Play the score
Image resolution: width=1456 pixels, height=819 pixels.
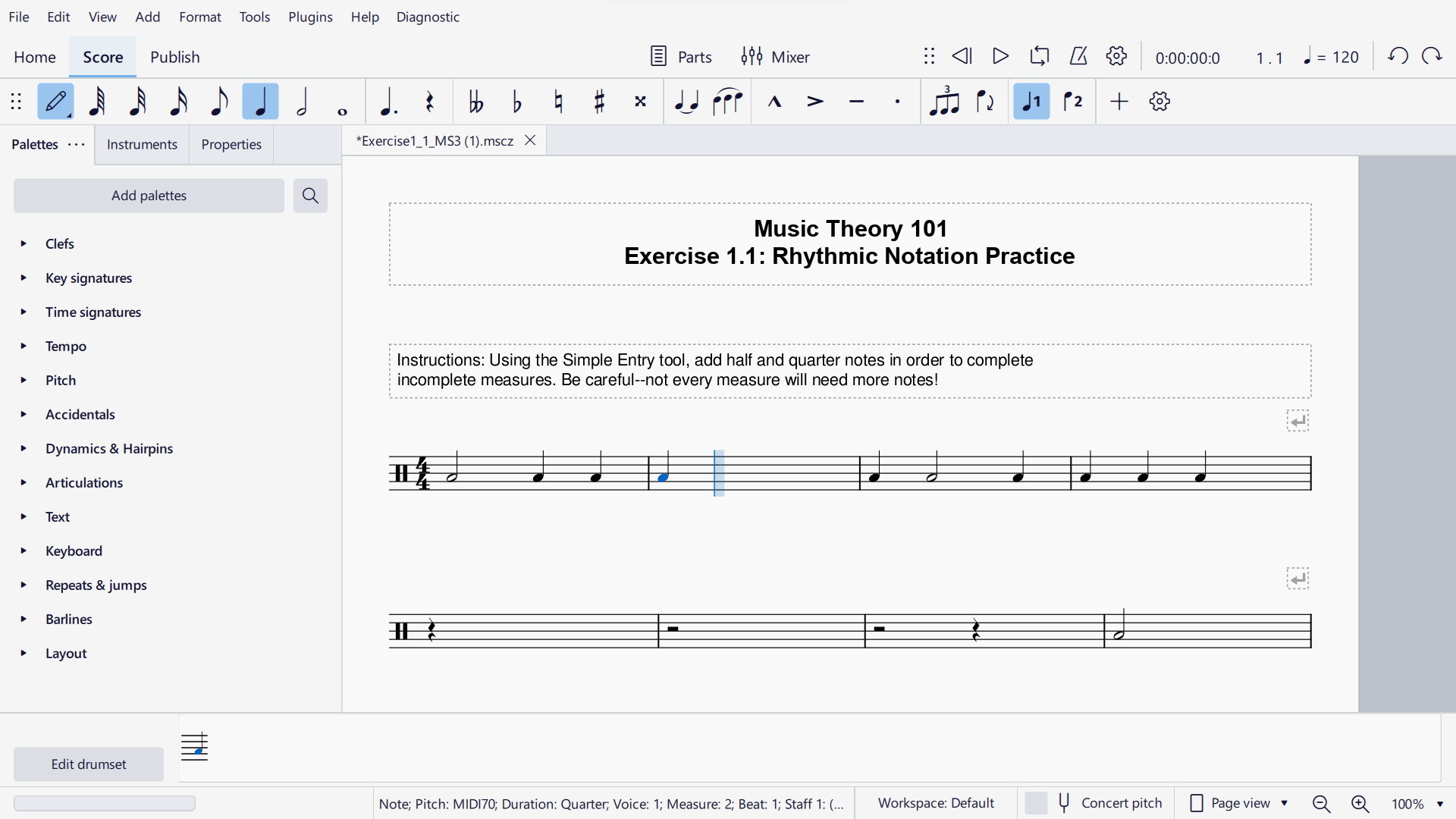click(x=1001, y=56)
